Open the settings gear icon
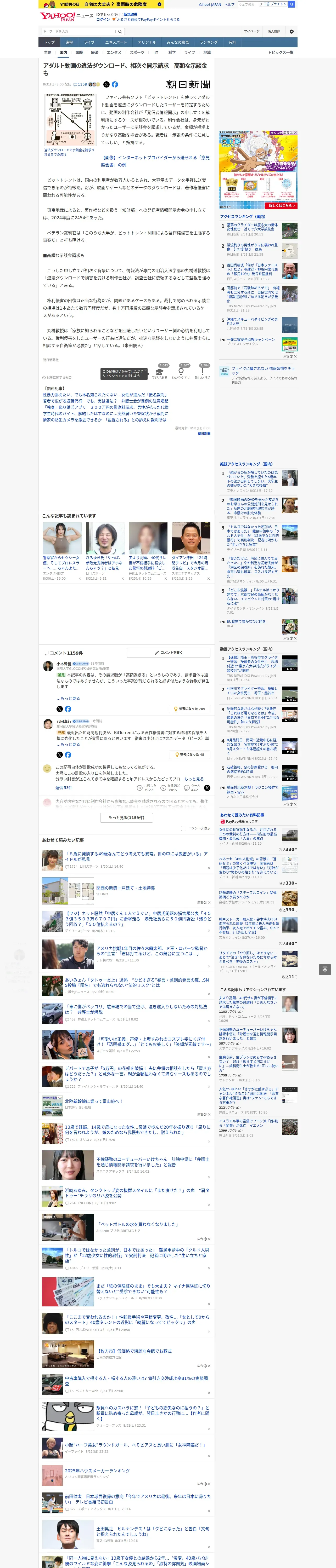 292,32
